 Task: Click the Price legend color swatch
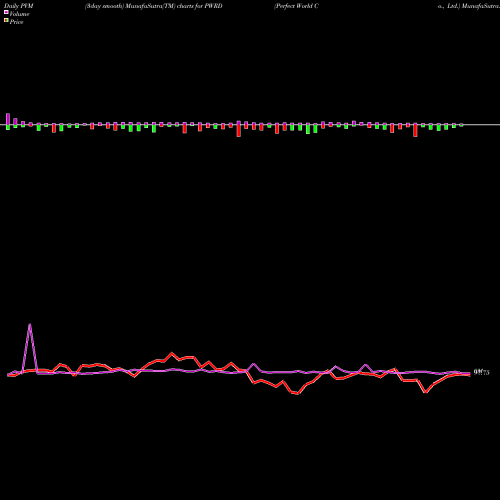coord(6,20)
